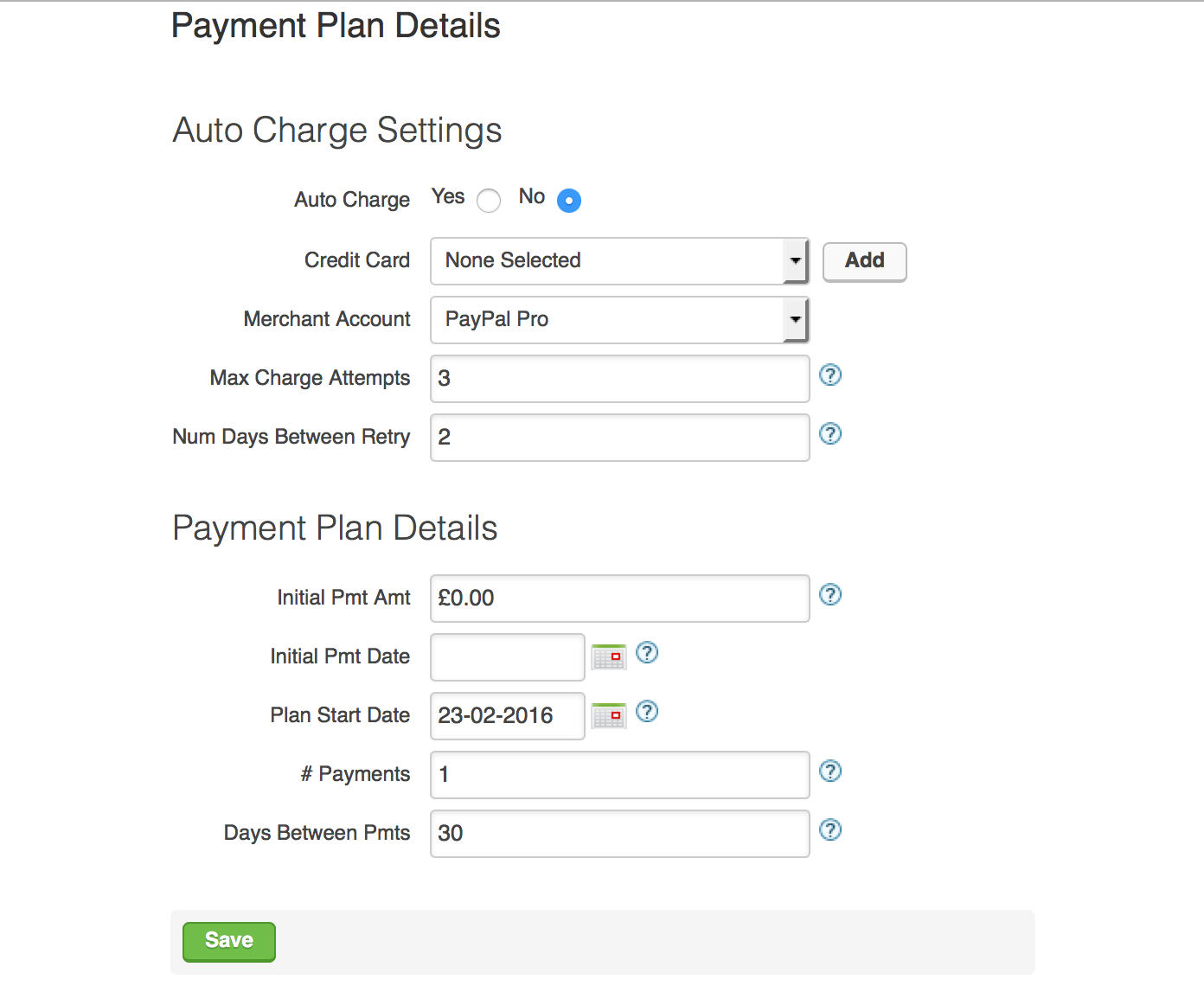
Task: Click the empty Initial Pmt Date field
Action: (508, 657)
